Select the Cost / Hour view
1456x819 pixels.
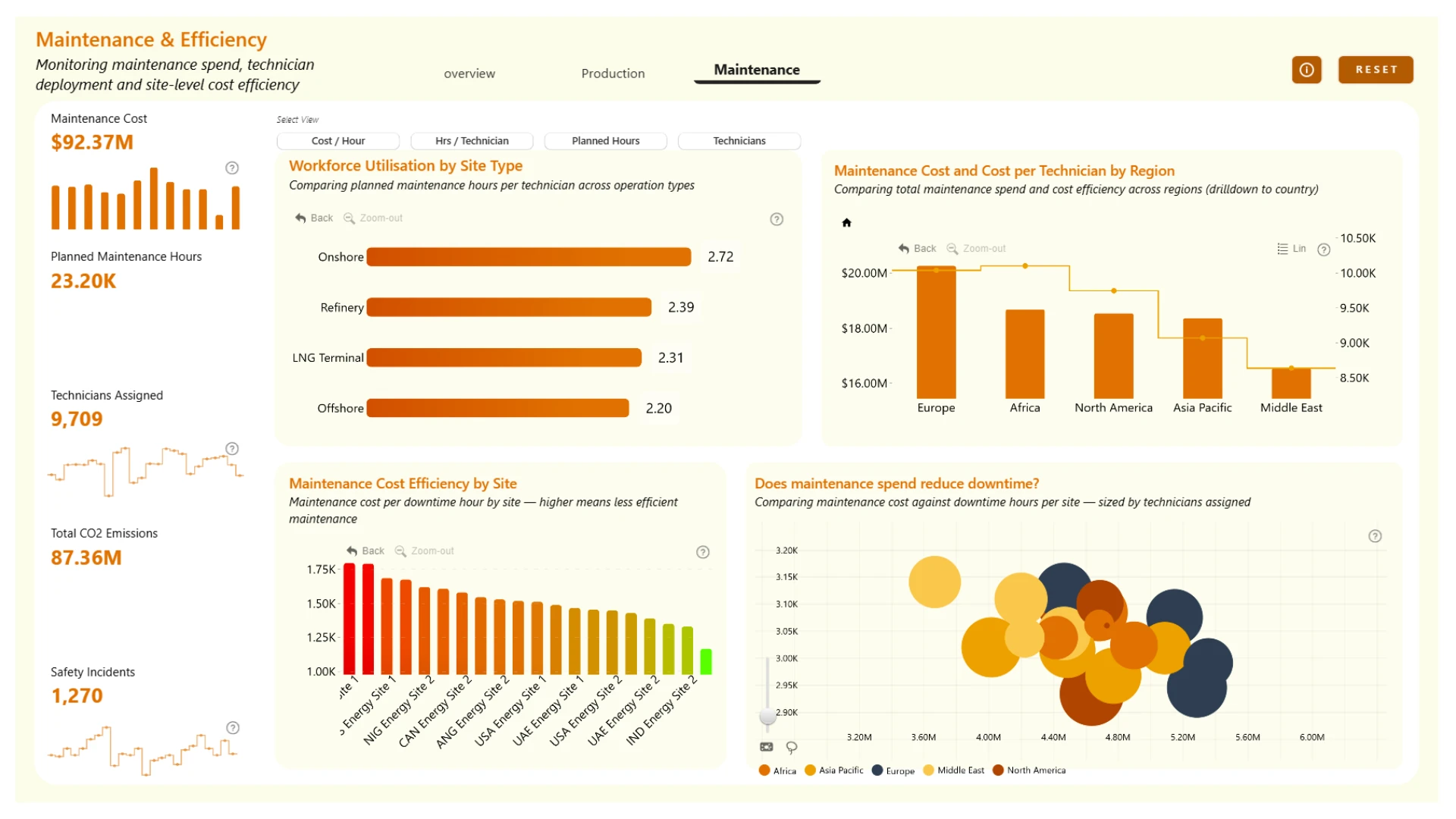point(338,141)
